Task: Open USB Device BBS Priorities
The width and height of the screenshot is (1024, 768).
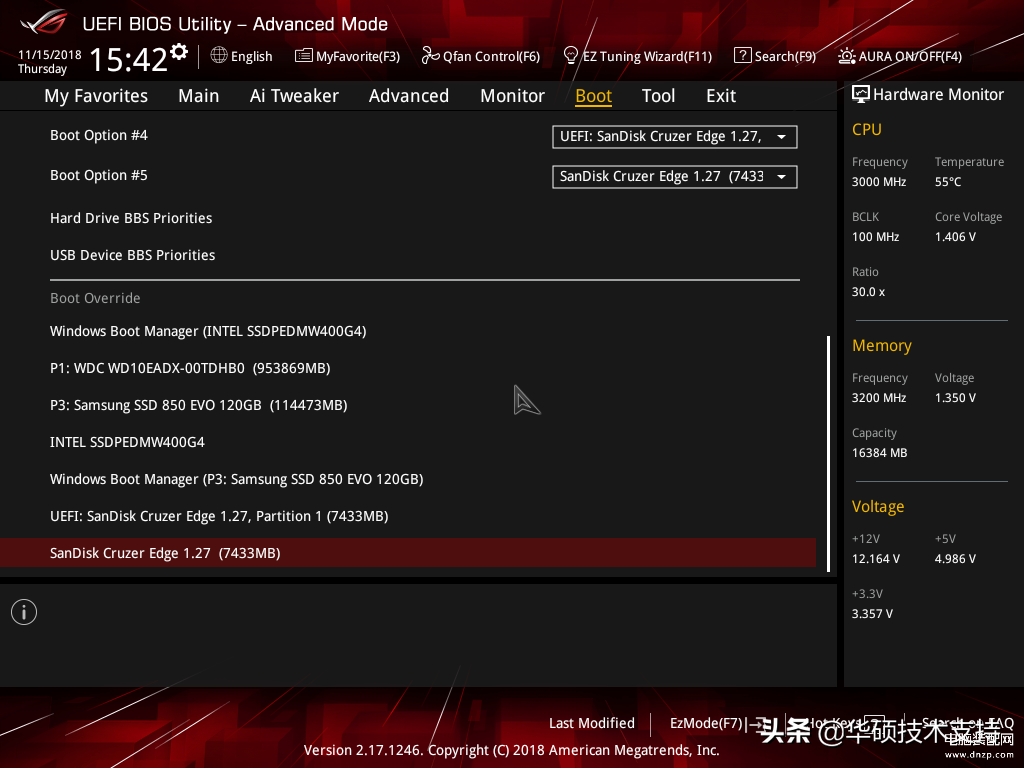Action: 133,255
